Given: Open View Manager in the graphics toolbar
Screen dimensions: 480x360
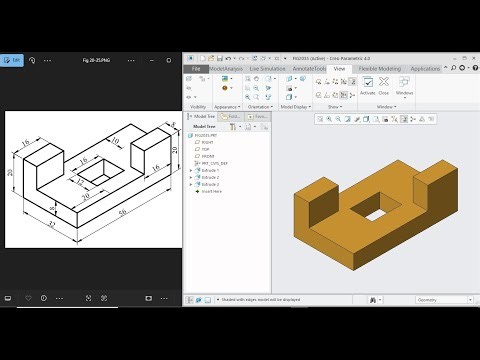Looking at the screenshot, I should pyautogui.click(x=385, y=119).
